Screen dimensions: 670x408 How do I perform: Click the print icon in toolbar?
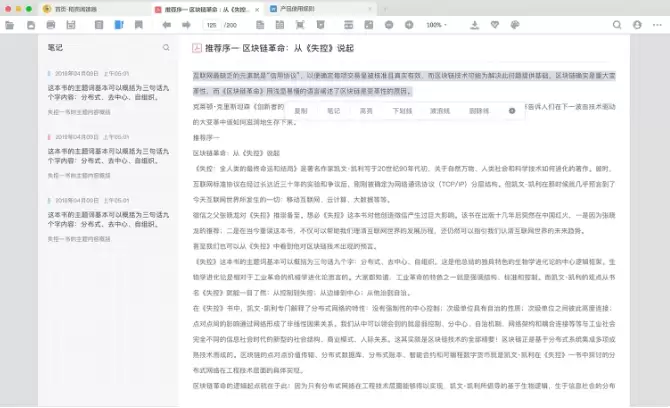(x=51, y=25)
